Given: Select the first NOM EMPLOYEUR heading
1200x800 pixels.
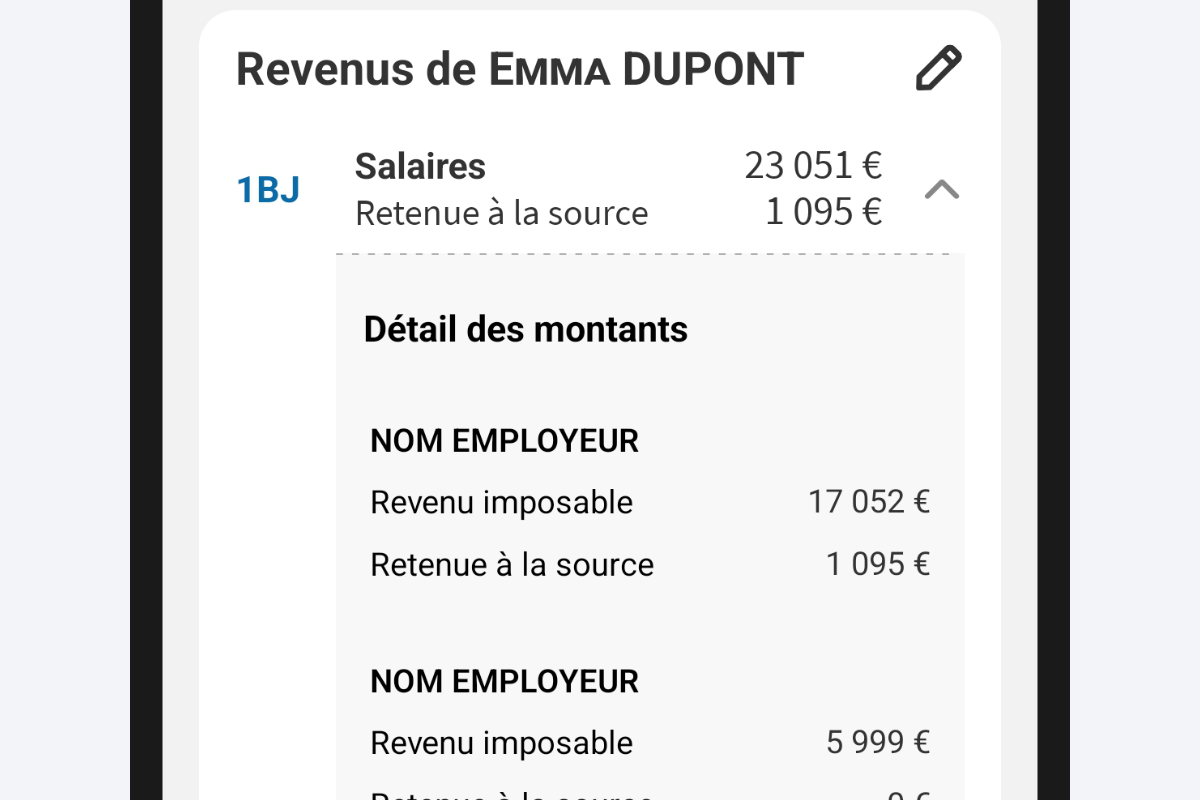Looking at the screenshot, I should [504, 441].
